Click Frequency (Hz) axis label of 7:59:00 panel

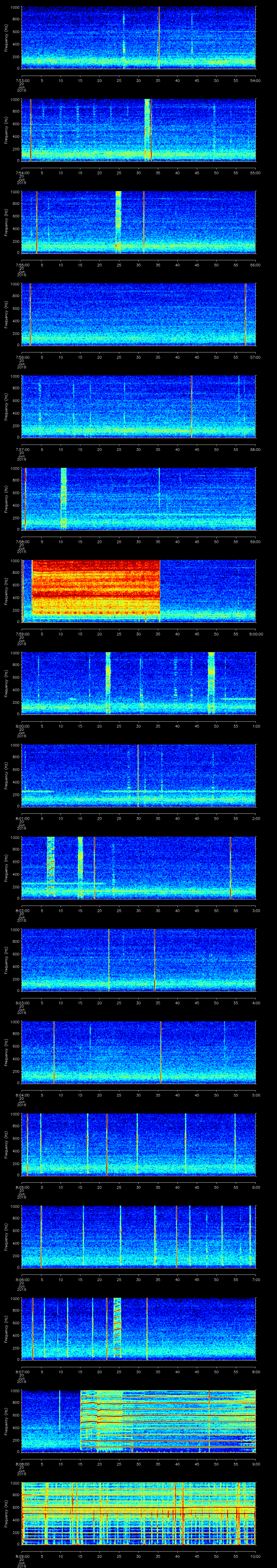point(6,591)
